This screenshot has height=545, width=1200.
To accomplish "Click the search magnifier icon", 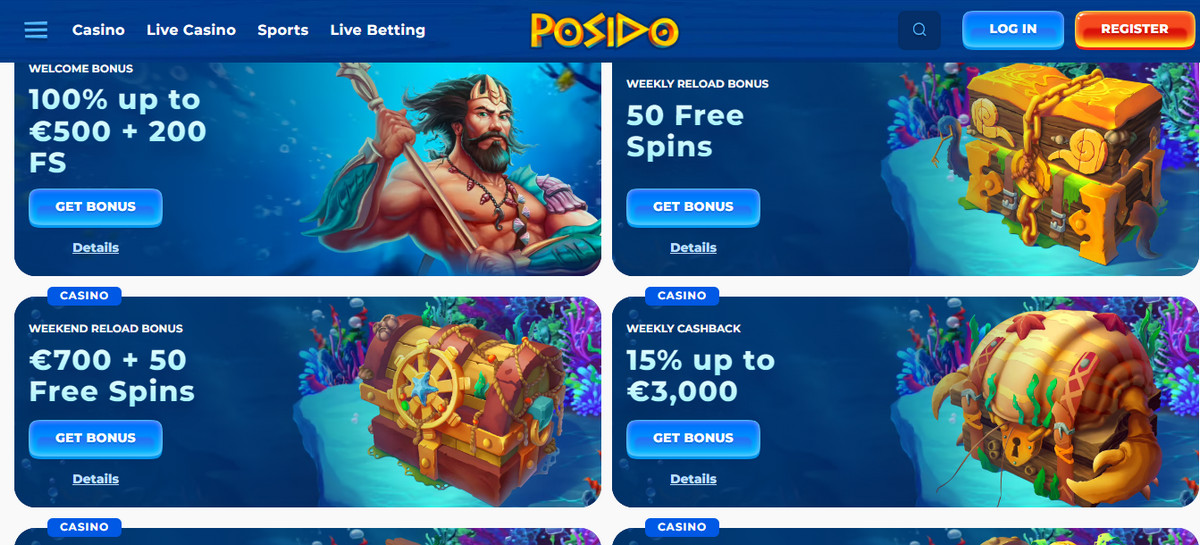I will click(920, 30).
